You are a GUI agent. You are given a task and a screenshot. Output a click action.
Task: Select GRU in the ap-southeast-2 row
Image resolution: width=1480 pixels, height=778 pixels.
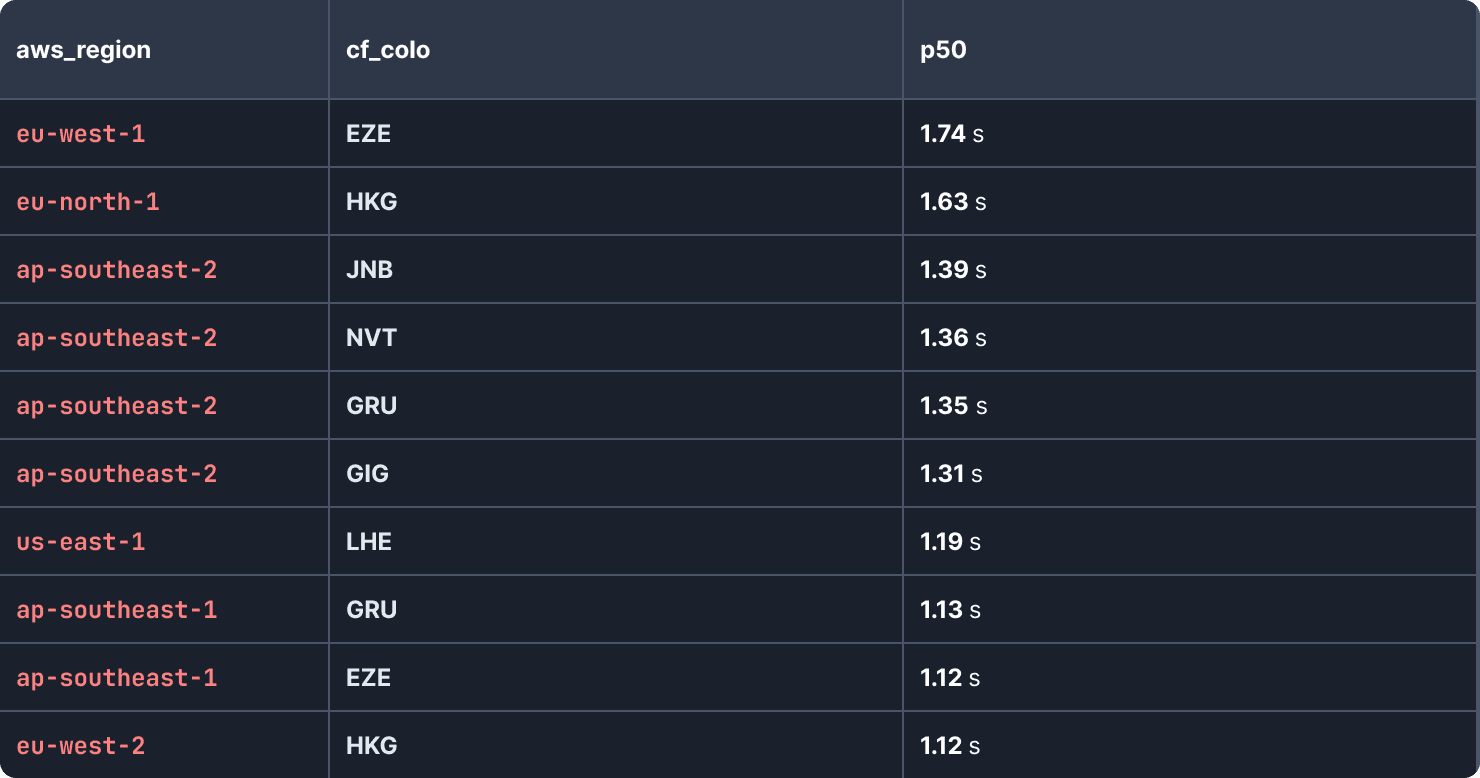tap(371, 406)
